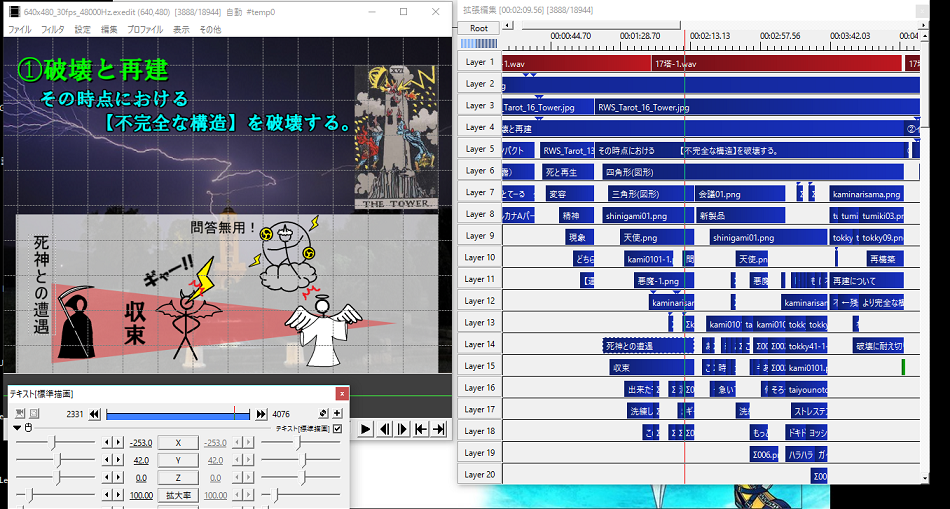Click the 拡大率 movement type button
The image size is (950, 509).
click(178, 495)
